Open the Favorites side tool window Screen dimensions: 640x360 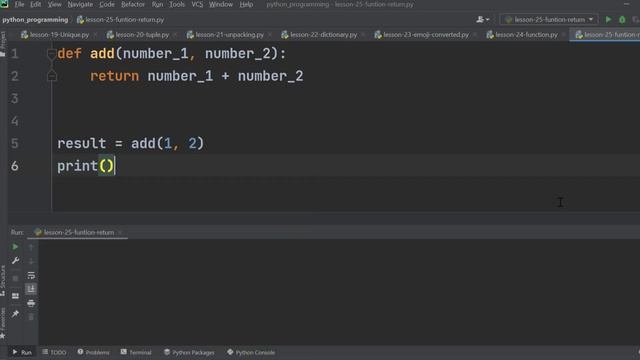(3, 323)
